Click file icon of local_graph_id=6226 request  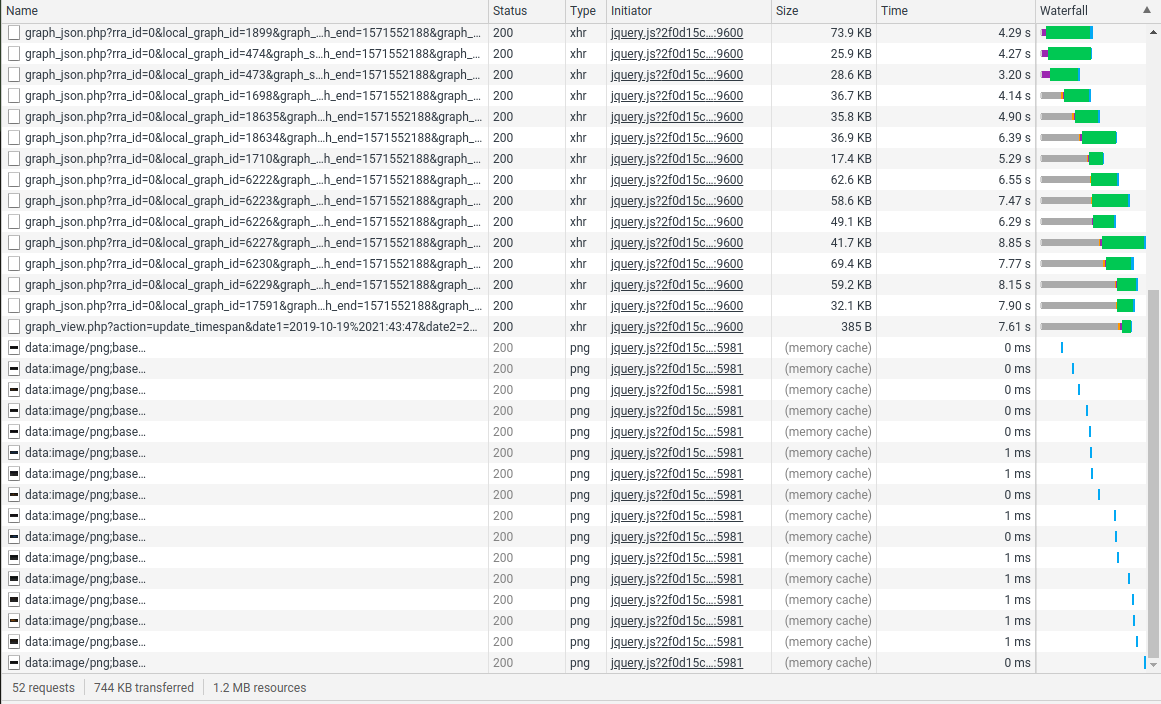tap(13, 221)
